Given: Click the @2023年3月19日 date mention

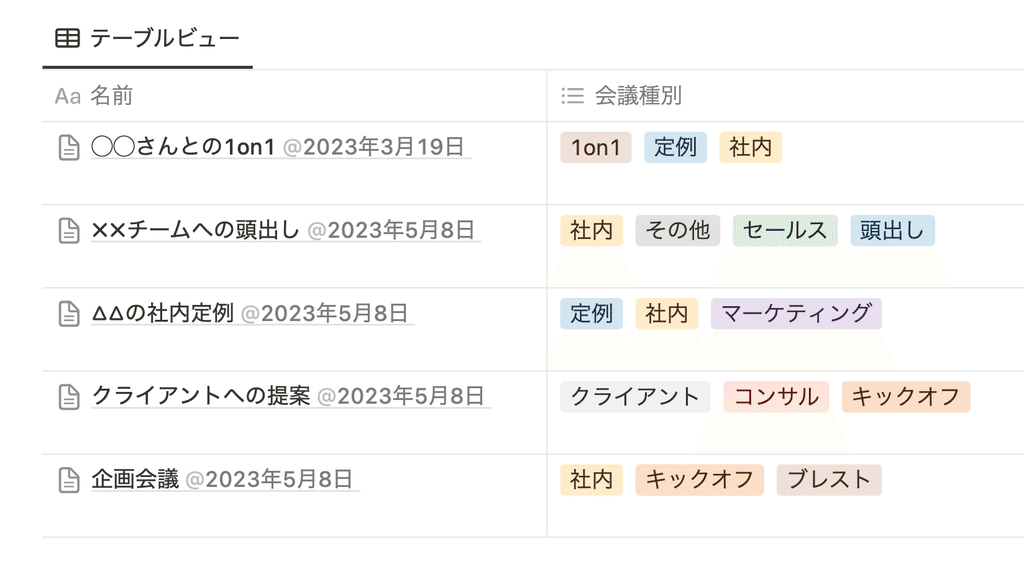Looking at the screenshot, I should 374,147.
